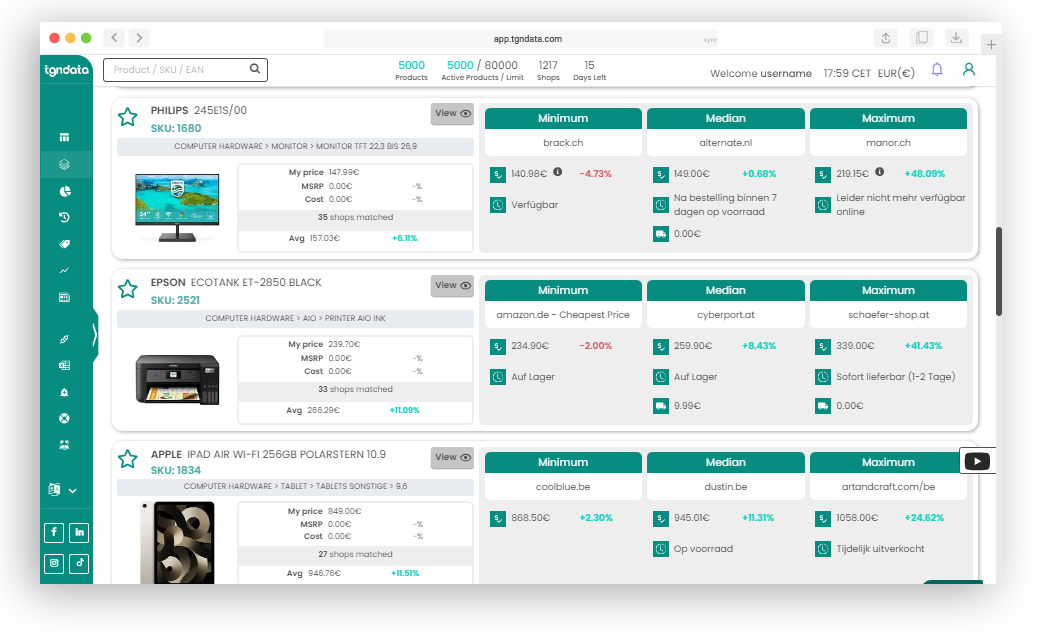Open the user profile icon in top bar
Screen dimensions: 1041x643
(x=969, y=69)
